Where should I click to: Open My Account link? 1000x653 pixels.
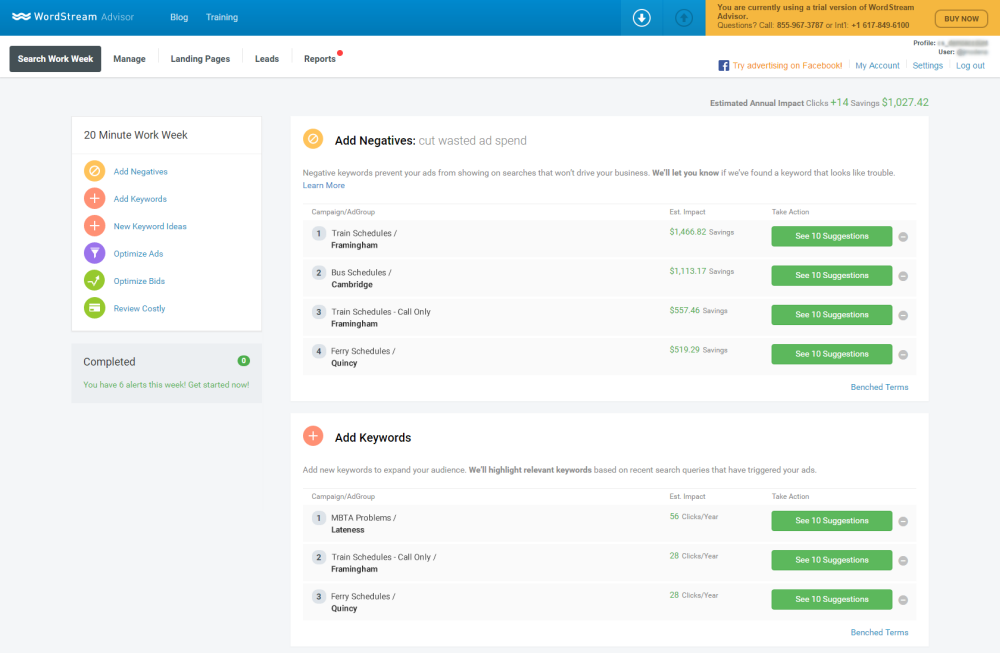(x=878, y=66)
